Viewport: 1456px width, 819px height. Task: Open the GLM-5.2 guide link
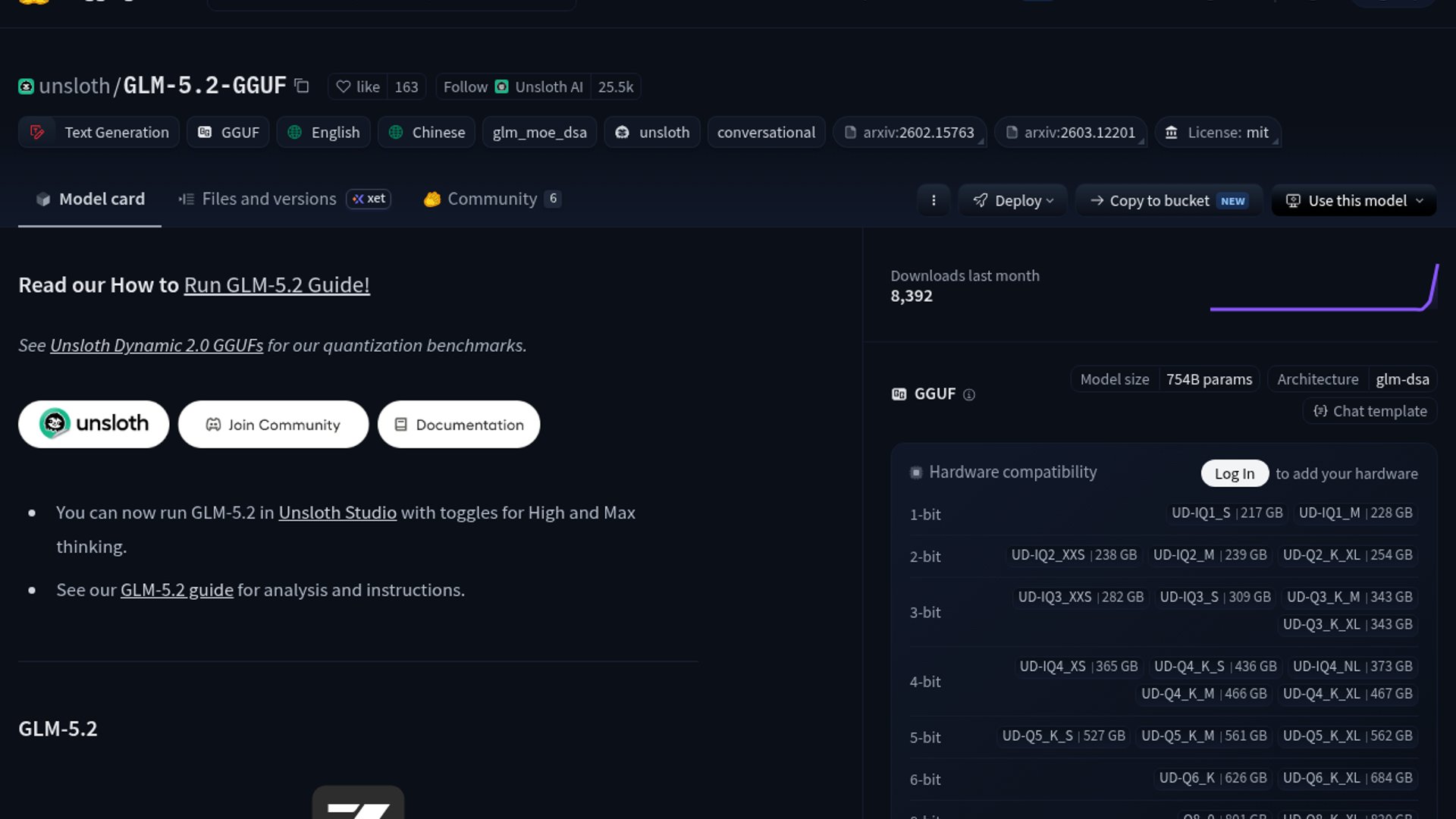[177, 590]
